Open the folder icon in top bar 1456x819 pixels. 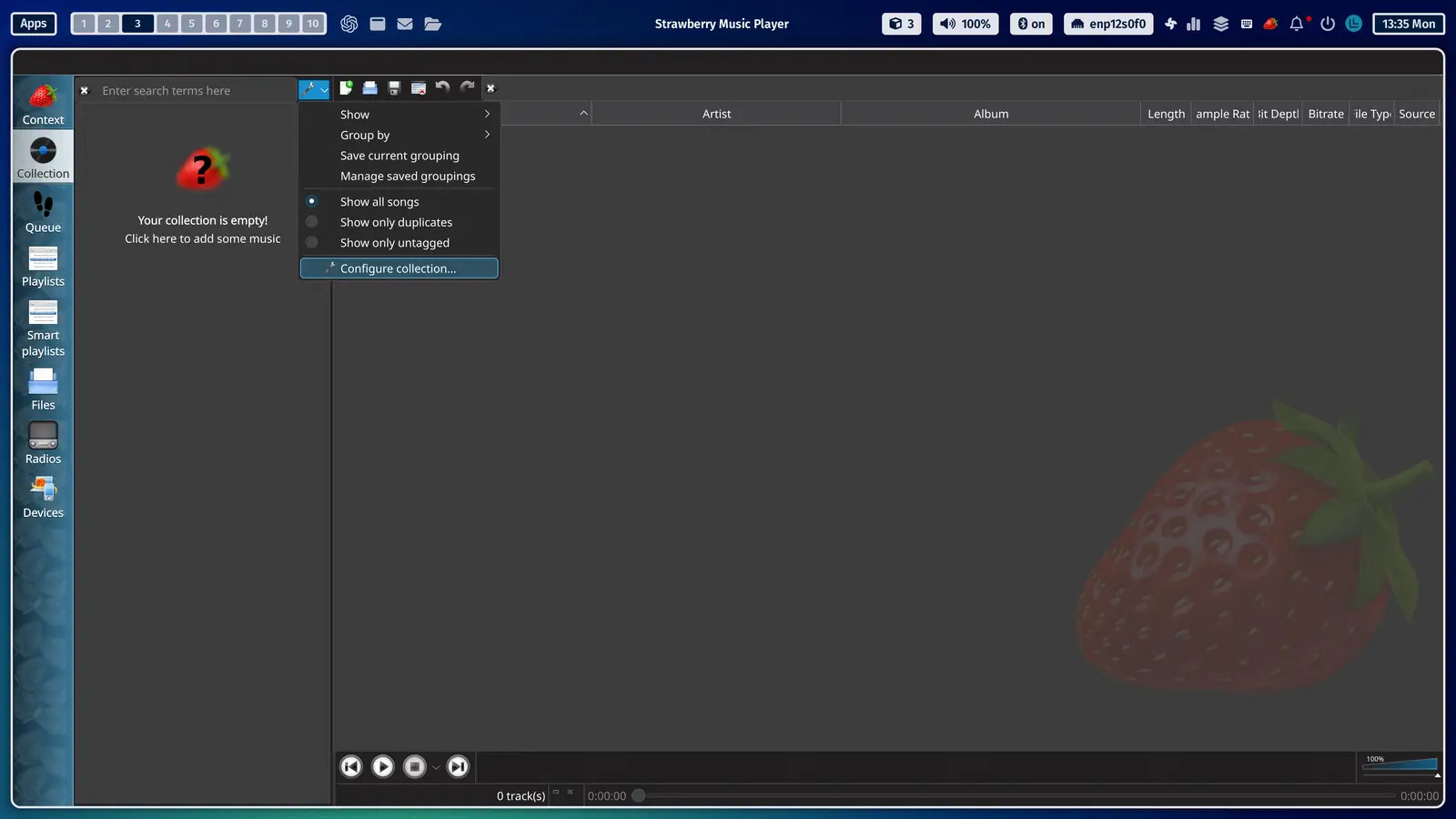pos(433,24)
